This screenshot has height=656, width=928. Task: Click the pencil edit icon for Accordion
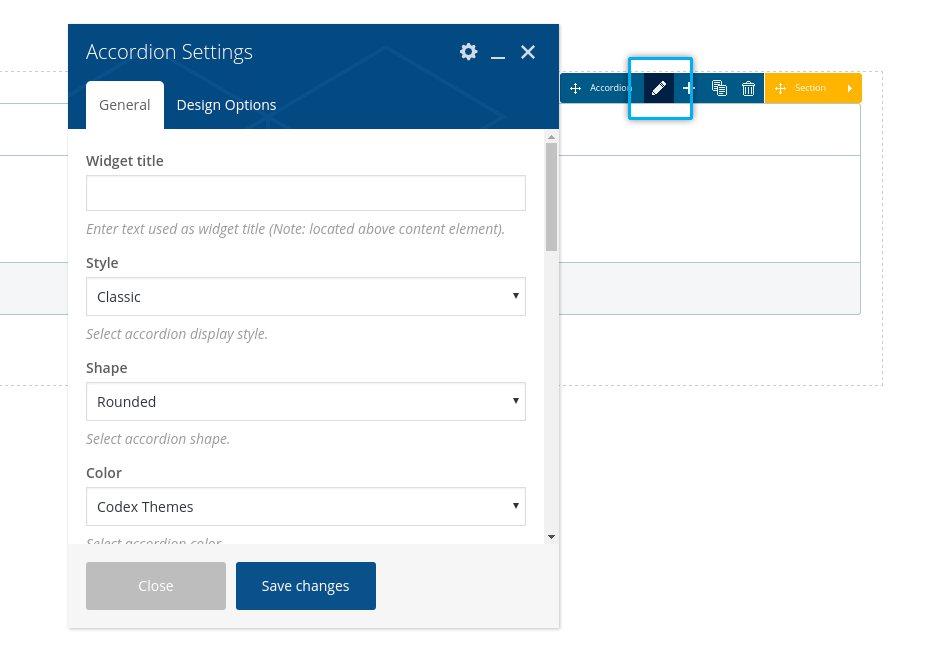click(658, 88)
